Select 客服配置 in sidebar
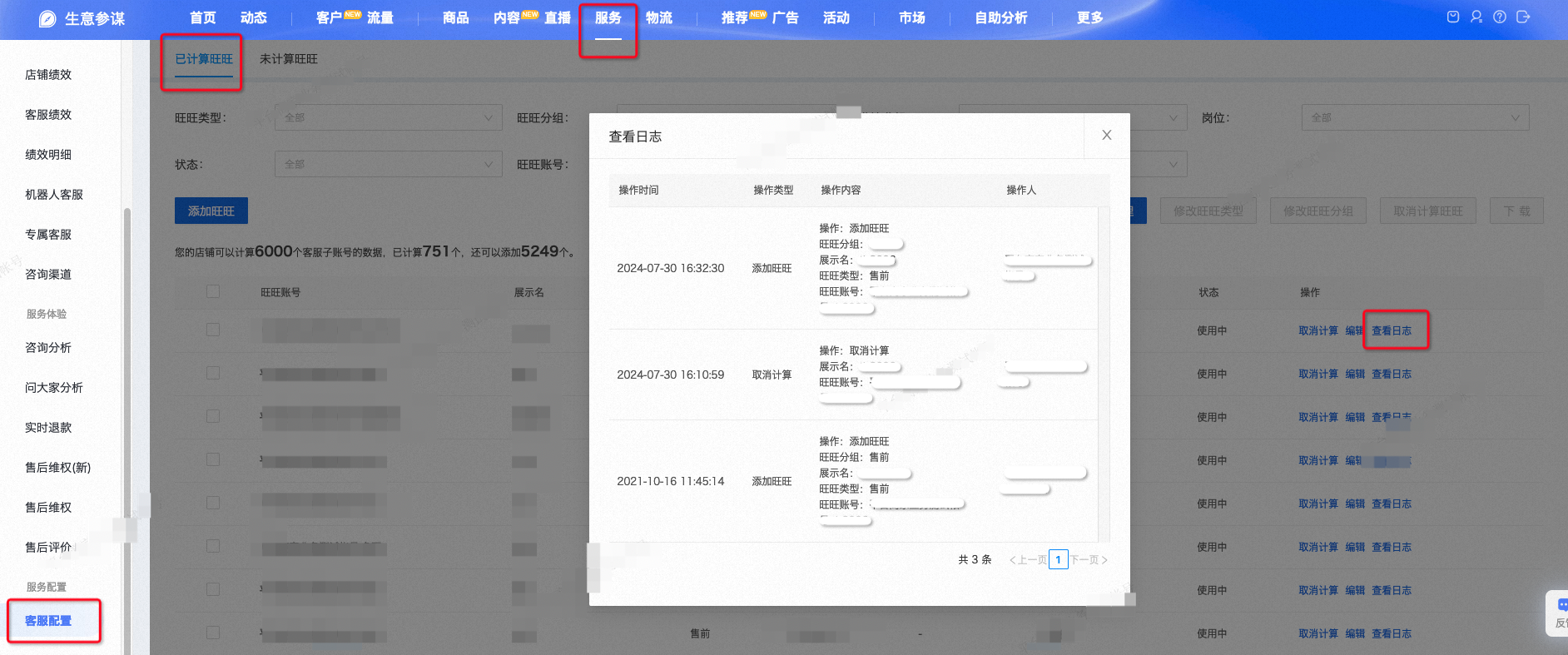1568x655 pixels. pyautogui.click(x=48, y=621)
